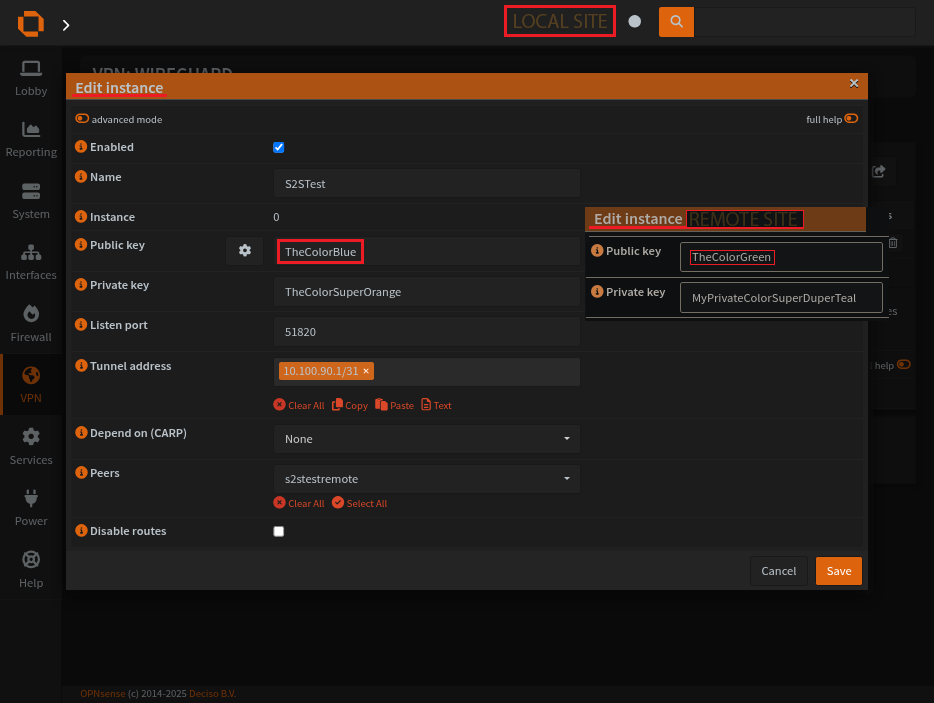This screenshot has height=703, width=934.
Task: Clear All selected peers
Action: coord(299,503)
